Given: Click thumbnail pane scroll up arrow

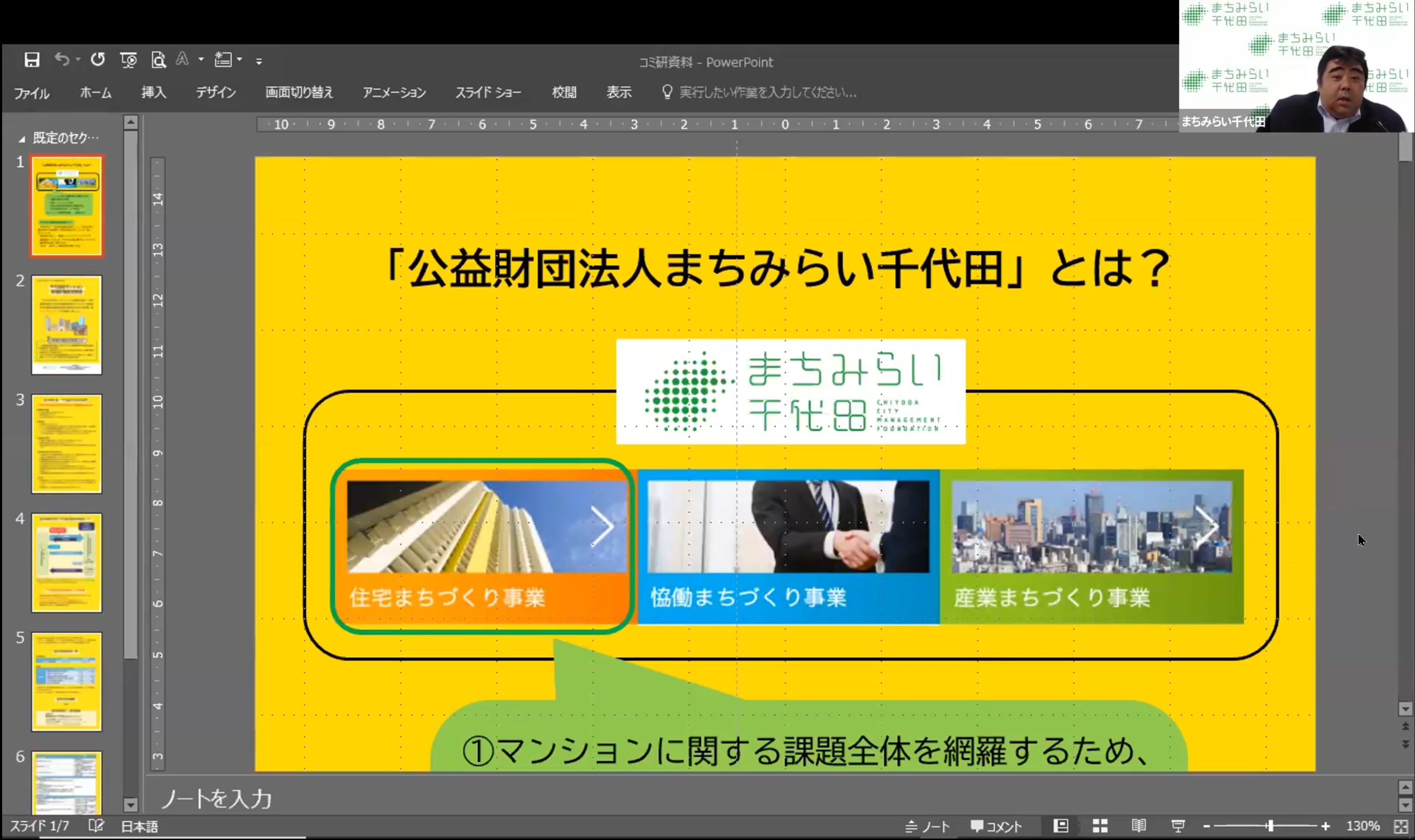Looking at the screenshot, I should click(x=131, y=122).
